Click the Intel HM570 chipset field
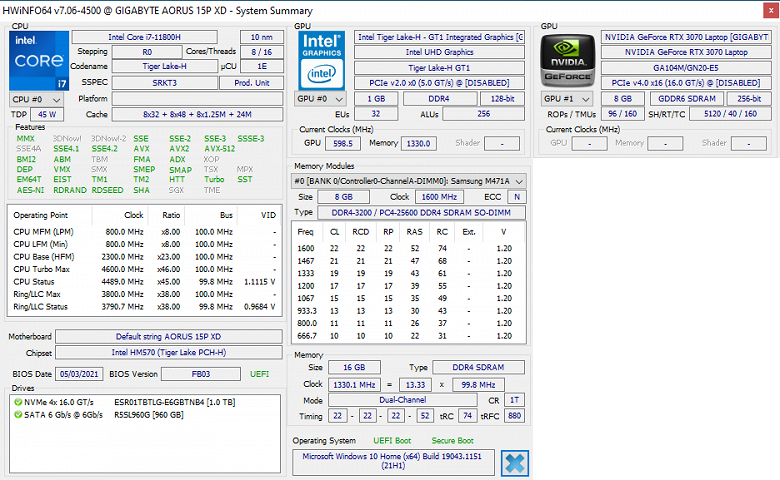This screenshot has height=480, width=780. click(169, 352)
